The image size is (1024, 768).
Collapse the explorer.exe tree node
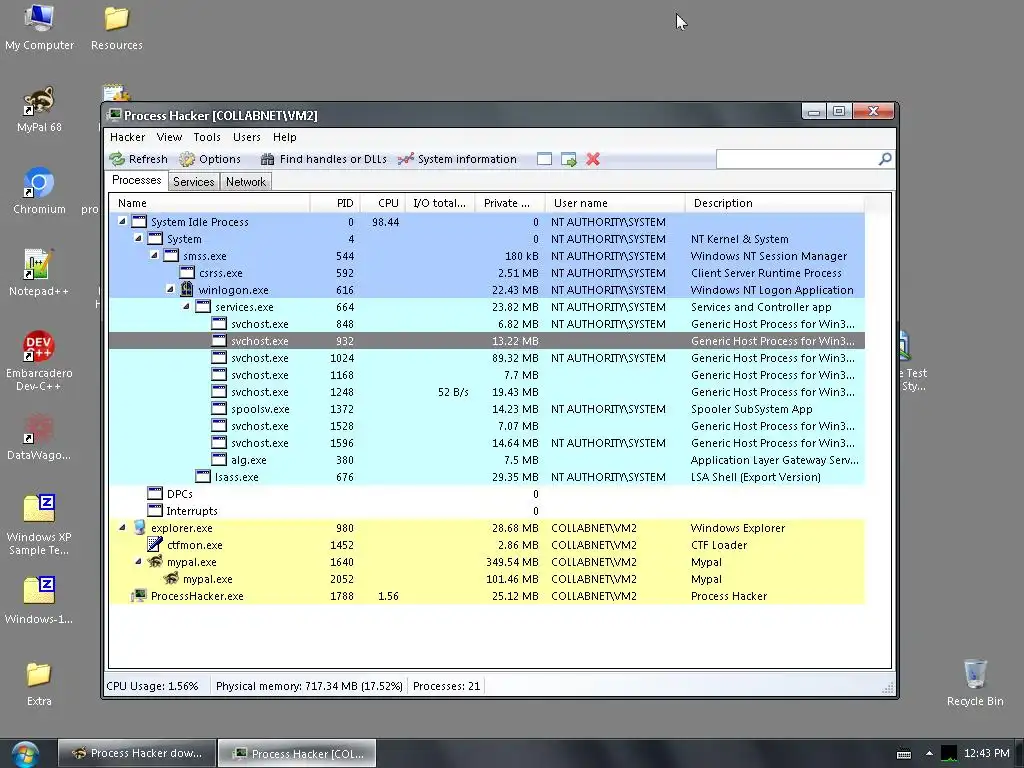pyautogui.click(x=122, y=527)
